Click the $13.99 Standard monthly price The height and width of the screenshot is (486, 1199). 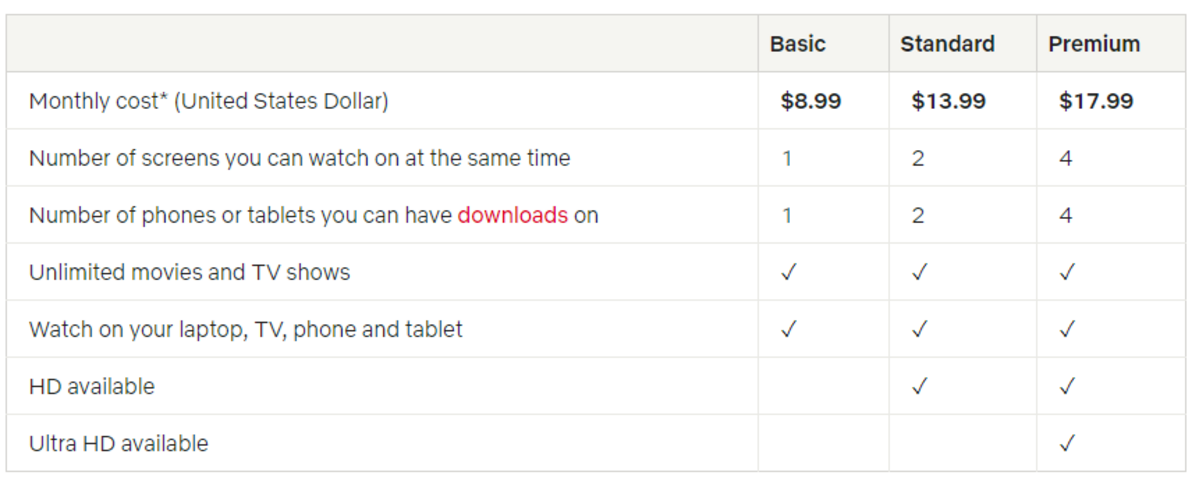click(948, 101)
